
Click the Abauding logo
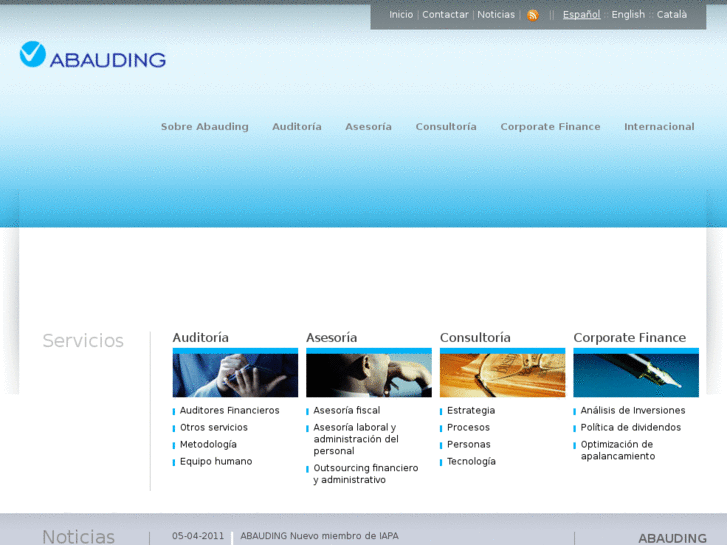tap(93, 55)
